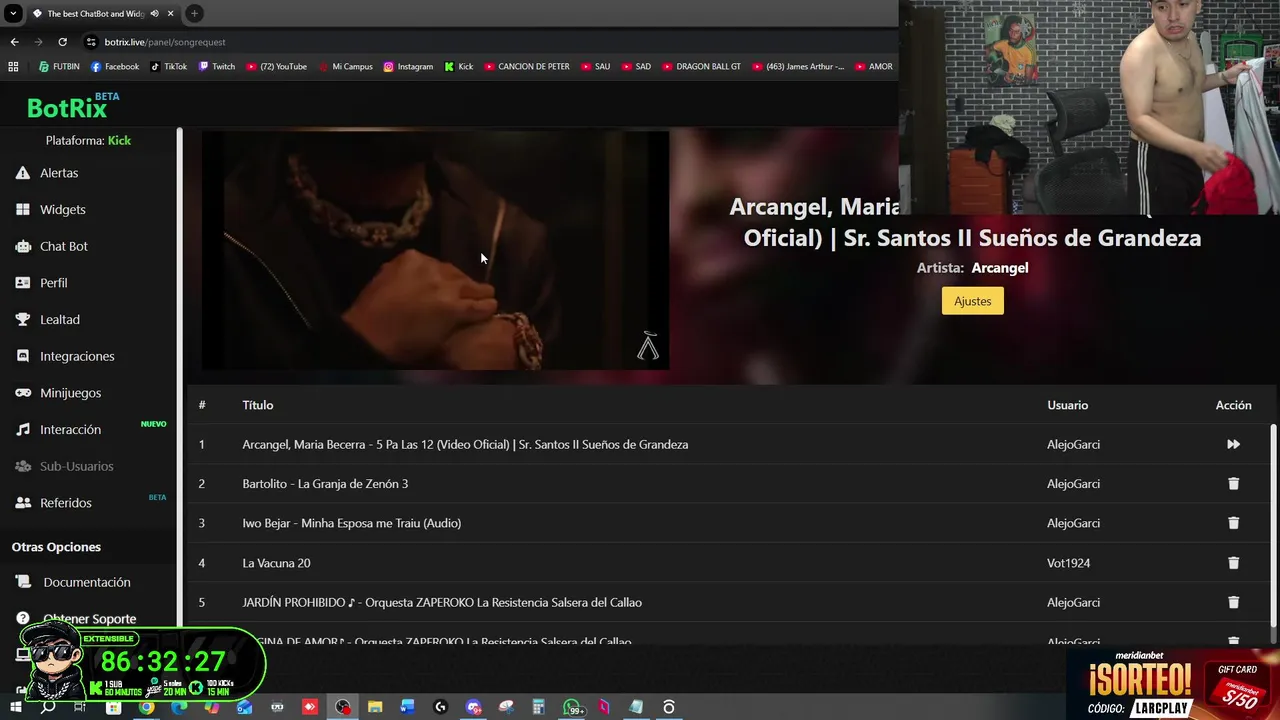Open the James Arthur bookmark

797,67
